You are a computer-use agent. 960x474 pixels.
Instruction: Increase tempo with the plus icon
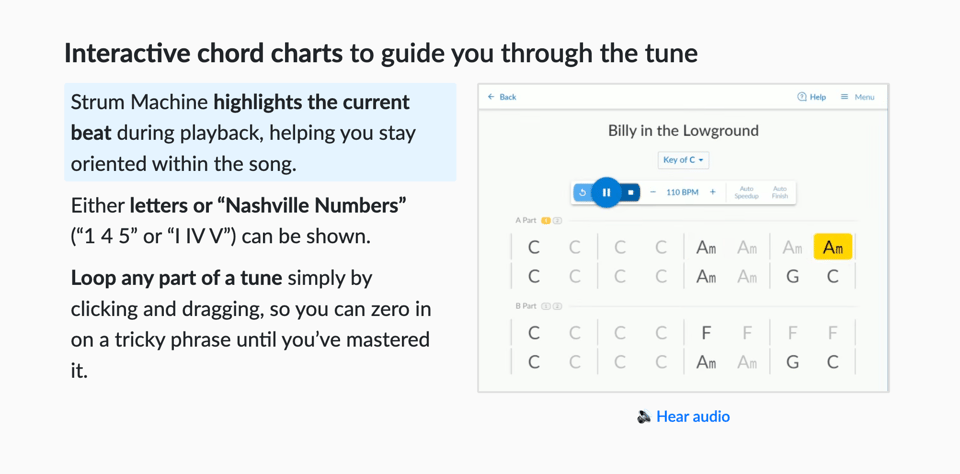coord(712,192)
